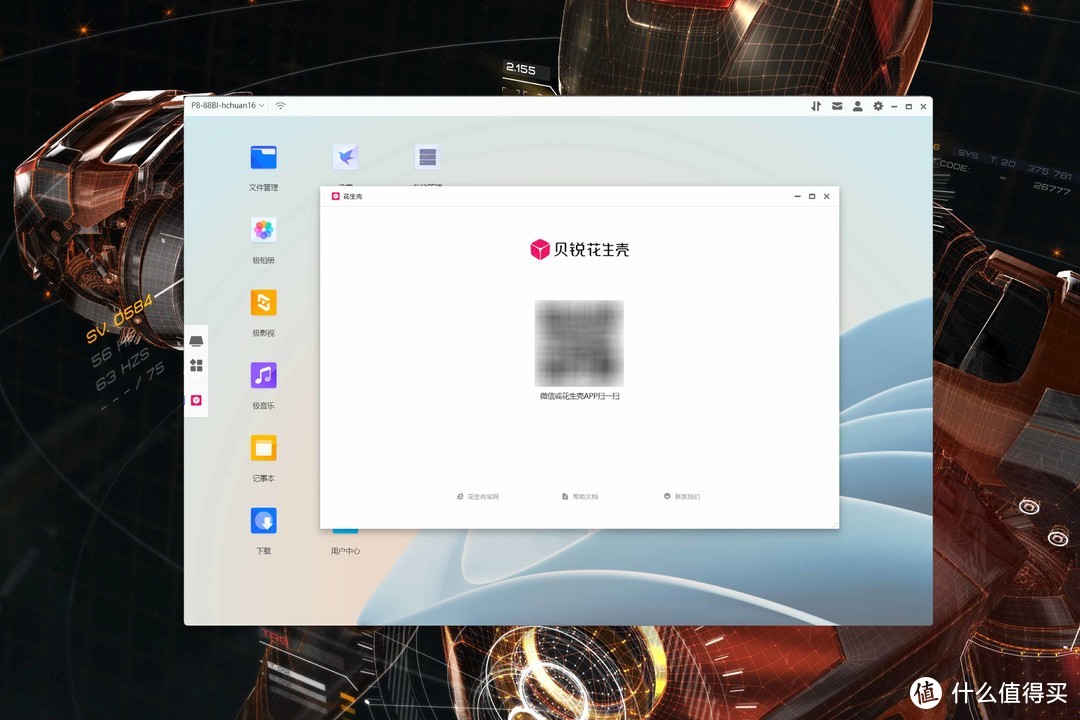Click the network status icon beside the device name
The image size is (1080, 720).
point(280,105)
